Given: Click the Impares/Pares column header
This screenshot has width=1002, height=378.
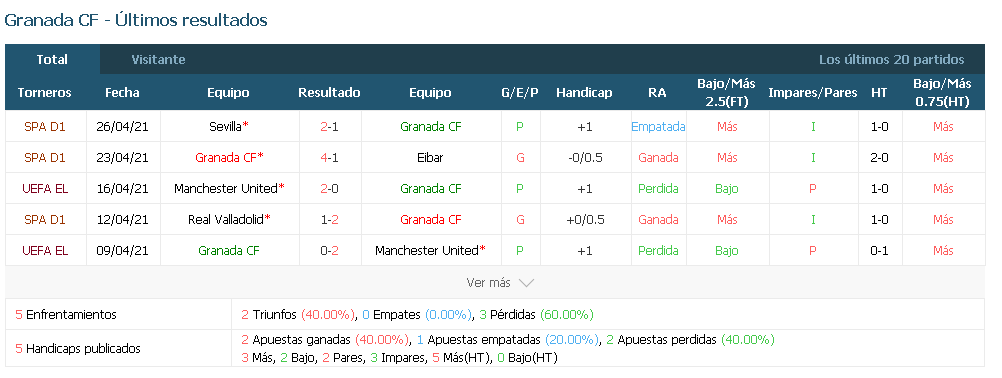Looking at the screenshot, I should 813,93.
